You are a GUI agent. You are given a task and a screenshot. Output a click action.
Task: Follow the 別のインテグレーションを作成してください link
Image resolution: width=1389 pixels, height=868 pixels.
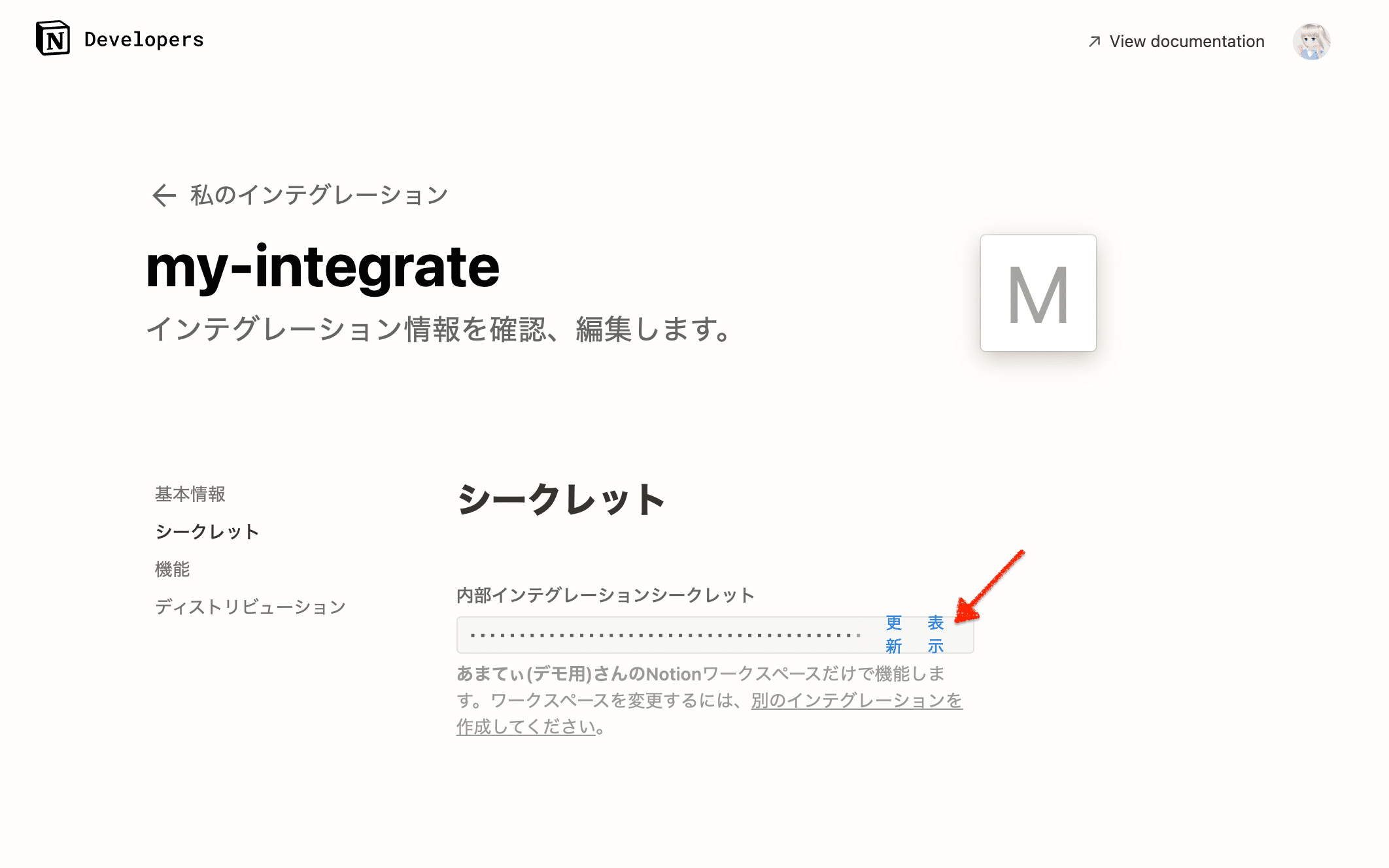coord(857,701)
